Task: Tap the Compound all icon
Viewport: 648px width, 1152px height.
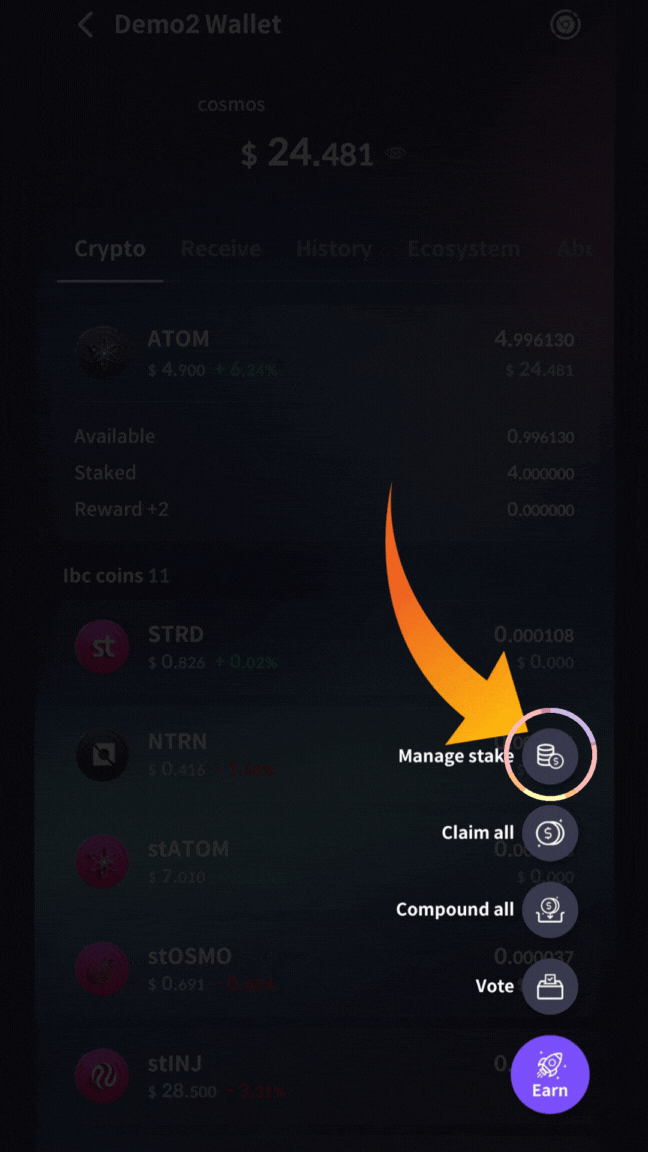Action: 550,910
